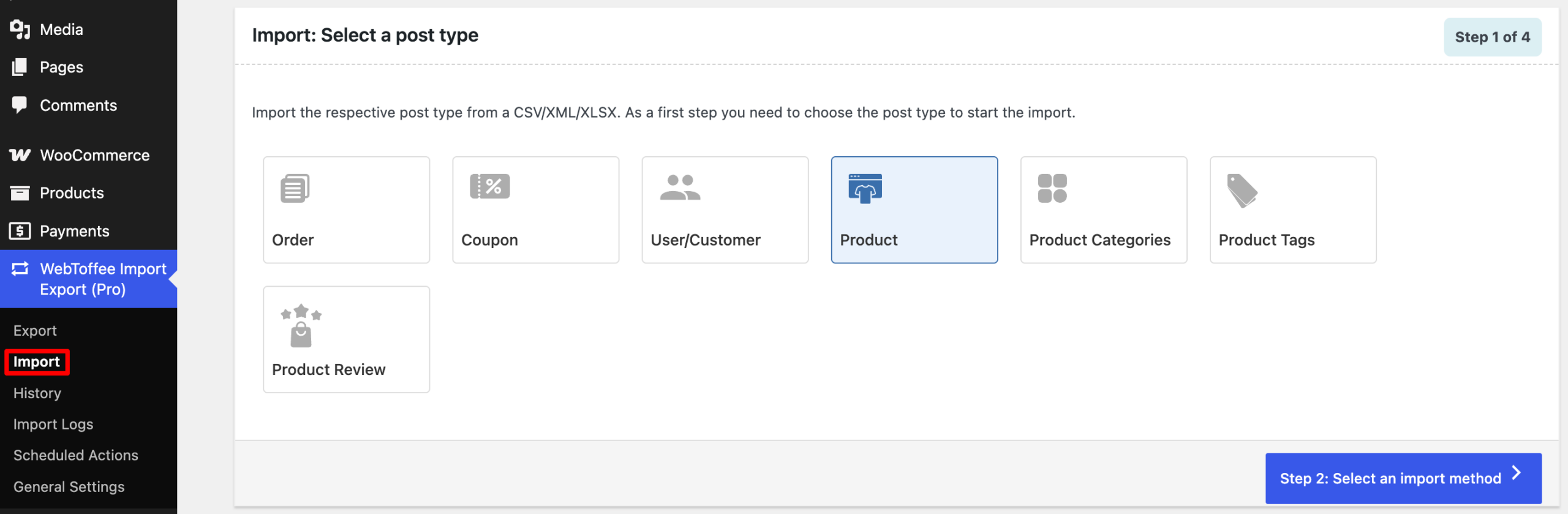Click the WooCommerce logo icon
Image resolution: width=1568 pixels, height=514 pixels.
20,155
